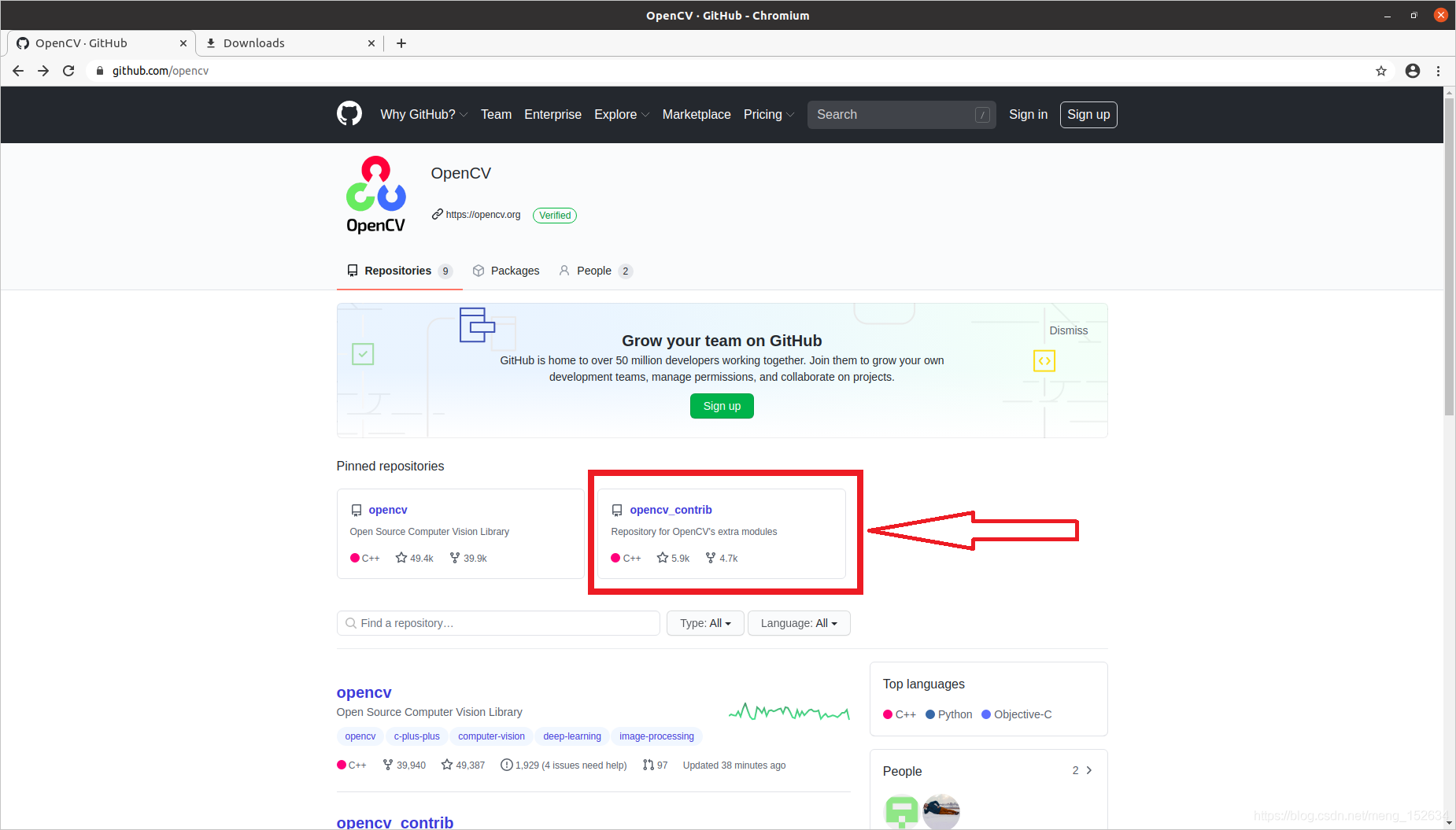
Task: Click the green Sign up banner button
Action: 722,406
